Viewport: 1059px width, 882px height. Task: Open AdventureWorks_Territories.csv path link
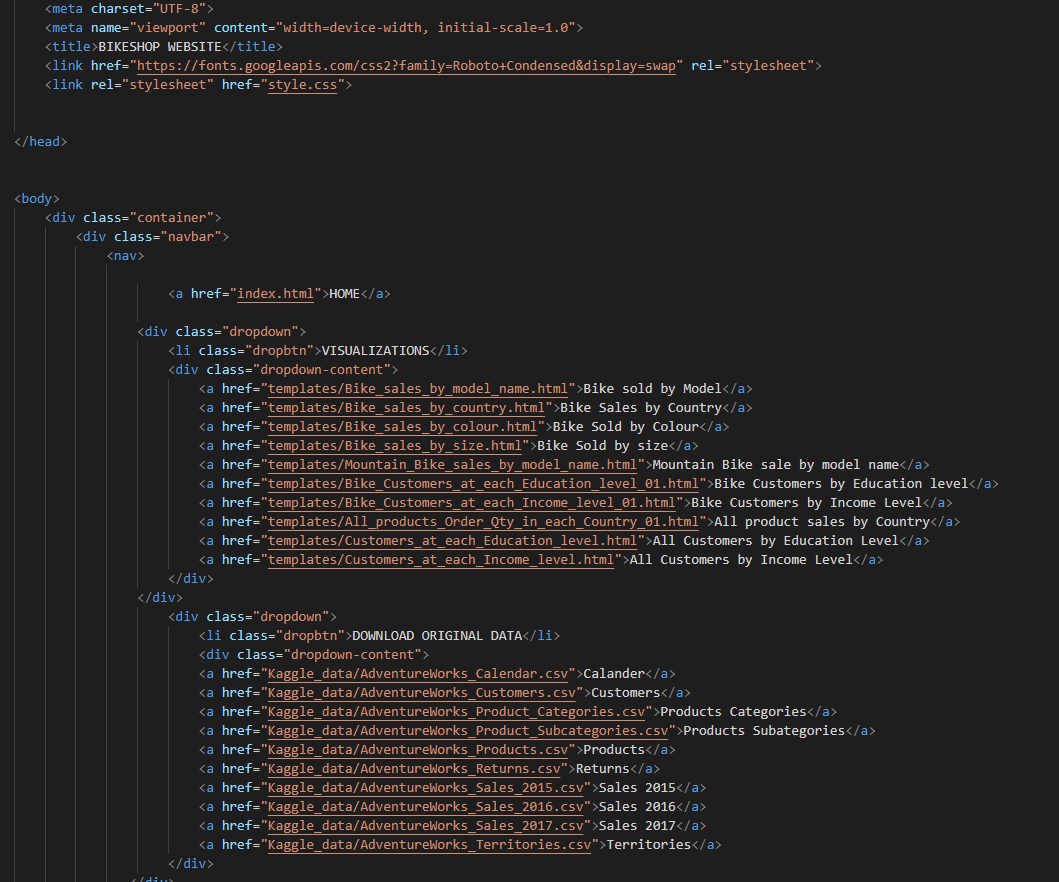(430, 844)
